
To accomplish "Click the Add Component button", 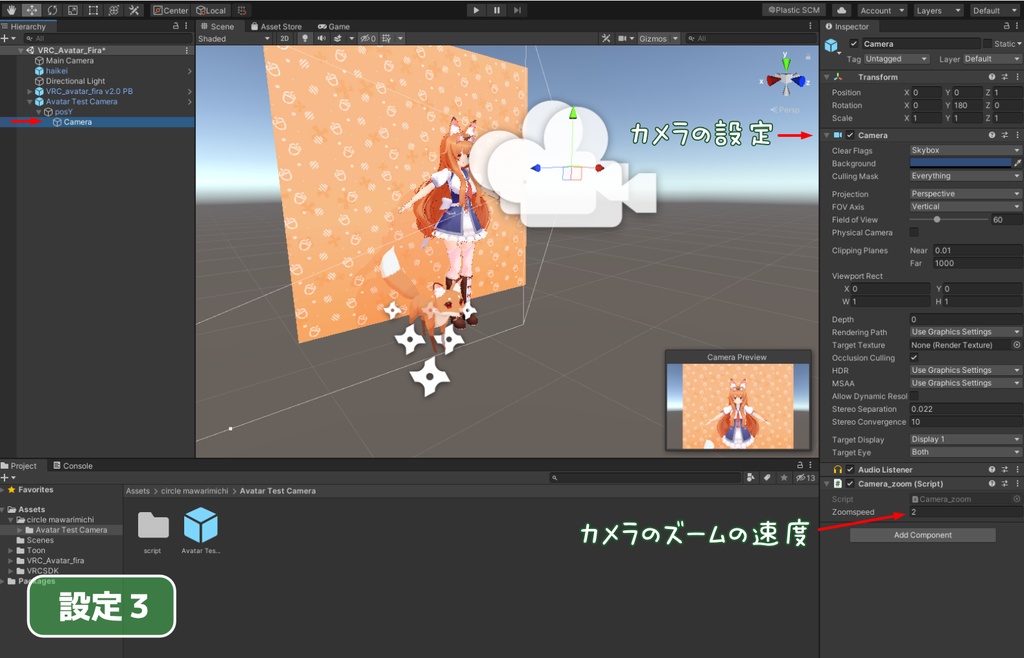I will [922, 534].
